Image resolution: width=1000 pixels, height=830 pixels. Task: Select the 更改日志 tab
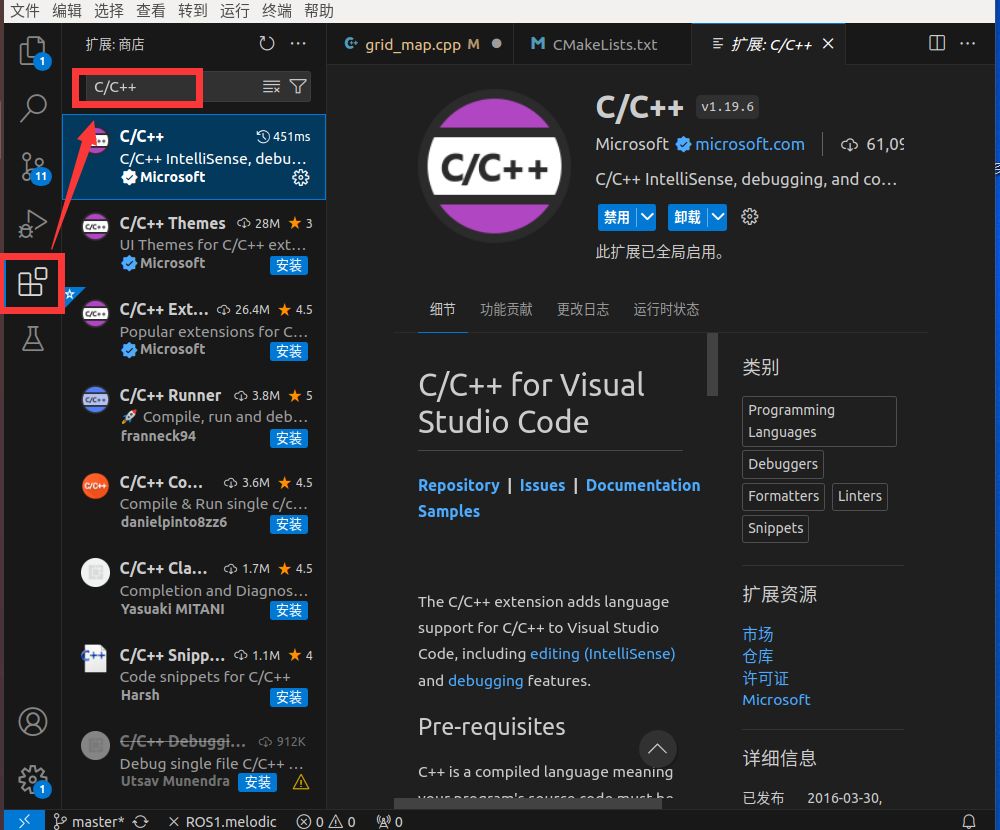[583, 309]
